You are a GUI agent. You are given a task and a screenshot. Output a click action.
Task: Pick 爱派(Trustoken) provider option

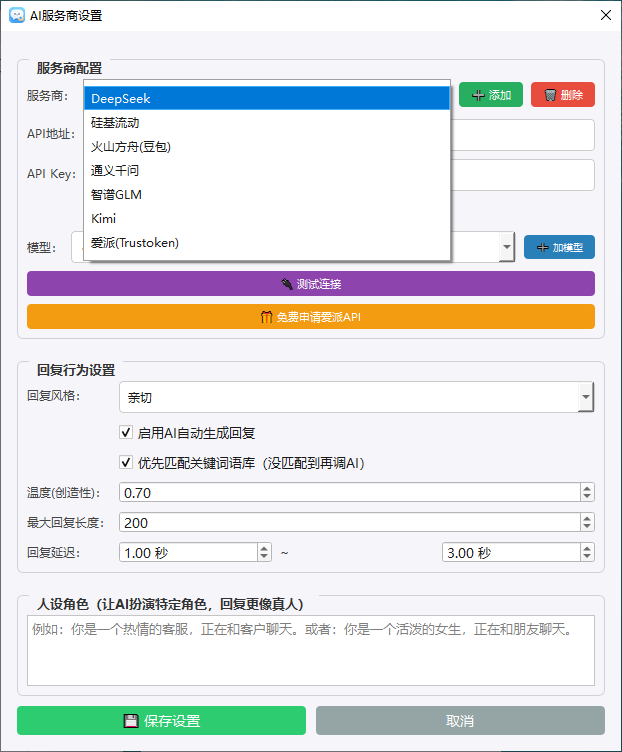click(267, 243)
